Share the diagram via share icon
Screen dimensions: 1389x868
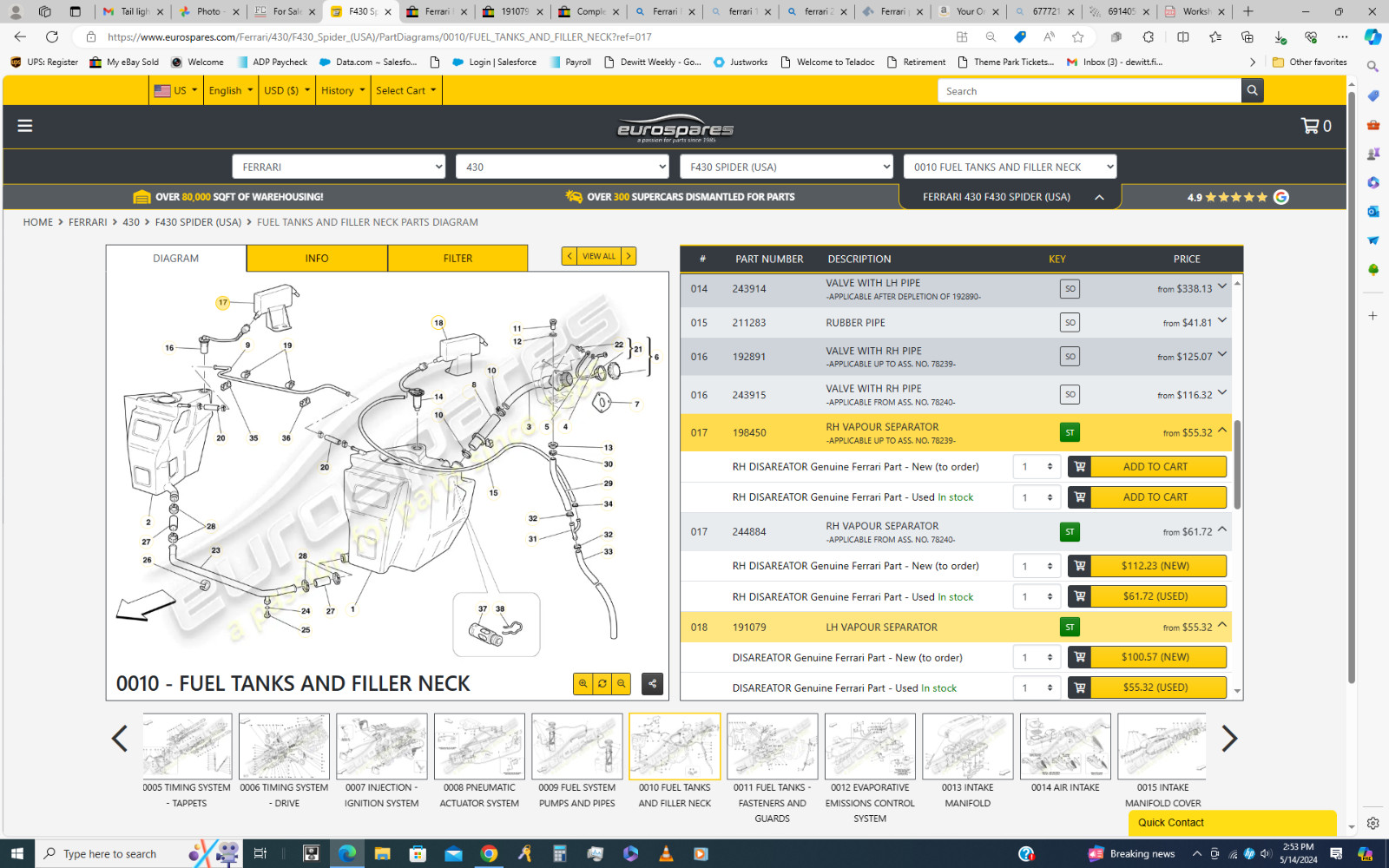(653, 684)
